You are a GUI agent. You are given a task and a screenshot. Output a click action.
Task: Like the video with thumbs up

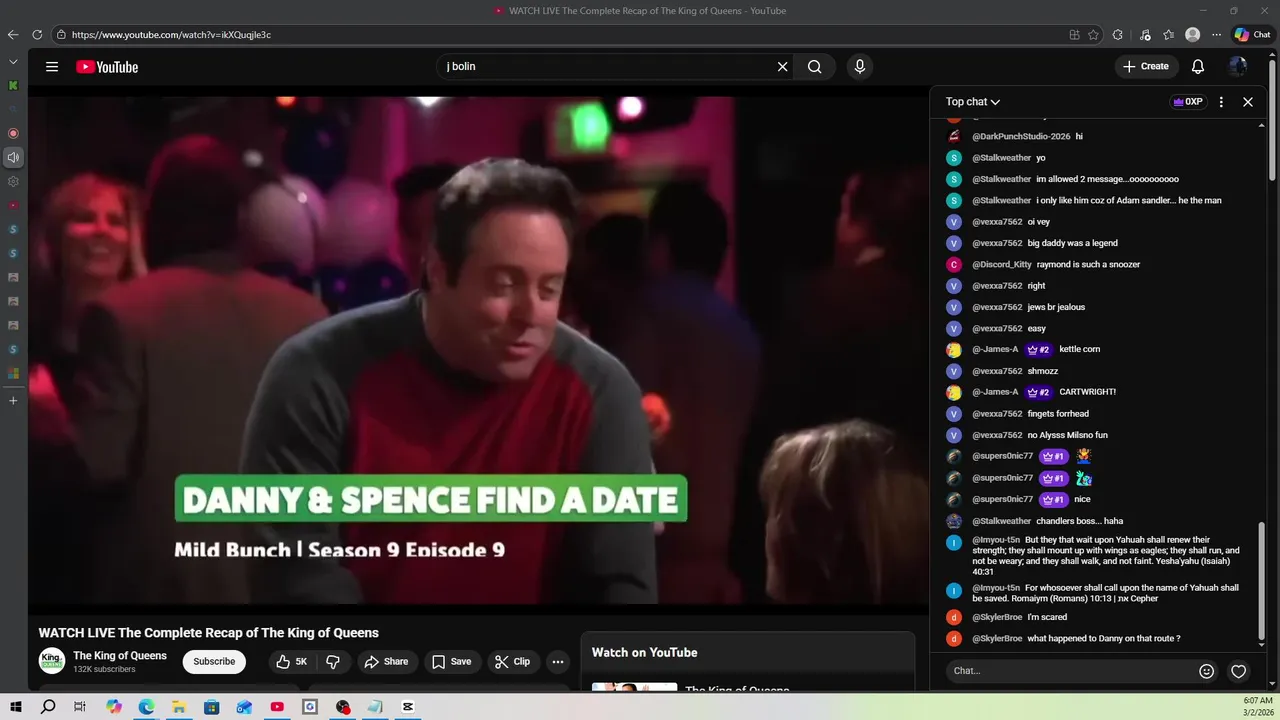[x=292, y=662]
